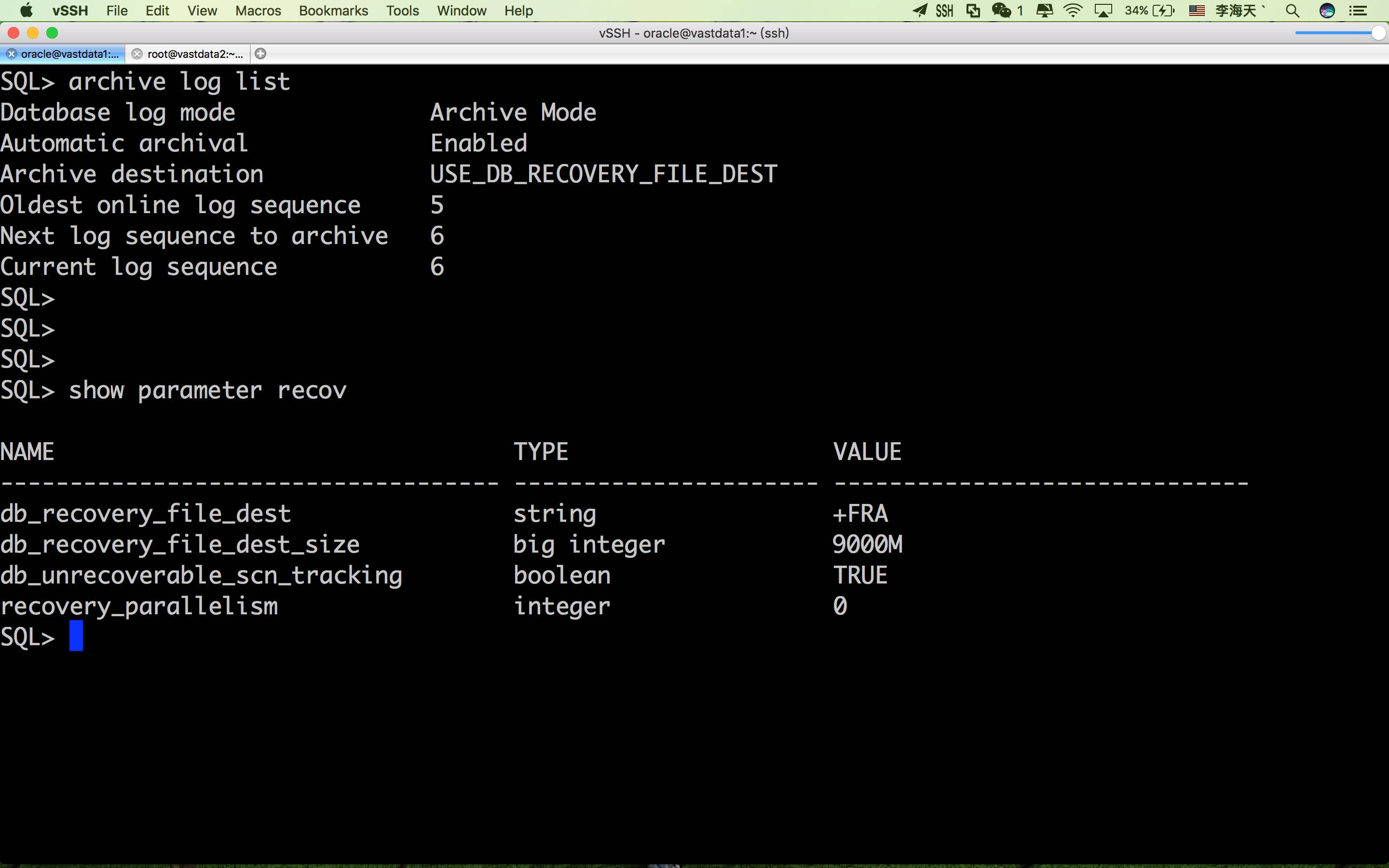Viewport: 1389px width, 868px height.
Task: Click the 'db_unrecoverable_scn_tracking' parameter name
Action: (201, 576)
